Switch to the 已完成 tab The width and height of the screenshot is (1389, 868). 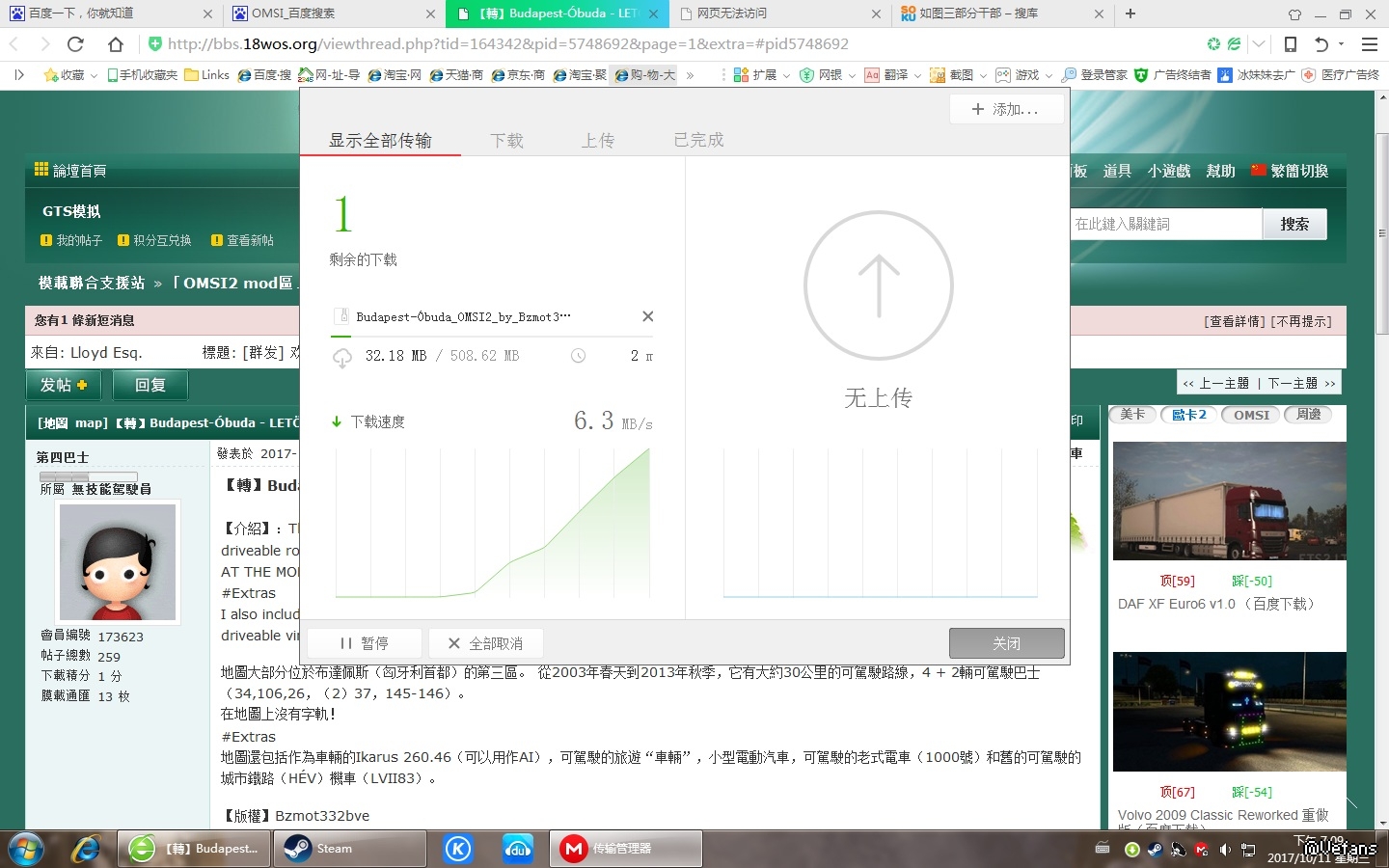pos(698,141)
